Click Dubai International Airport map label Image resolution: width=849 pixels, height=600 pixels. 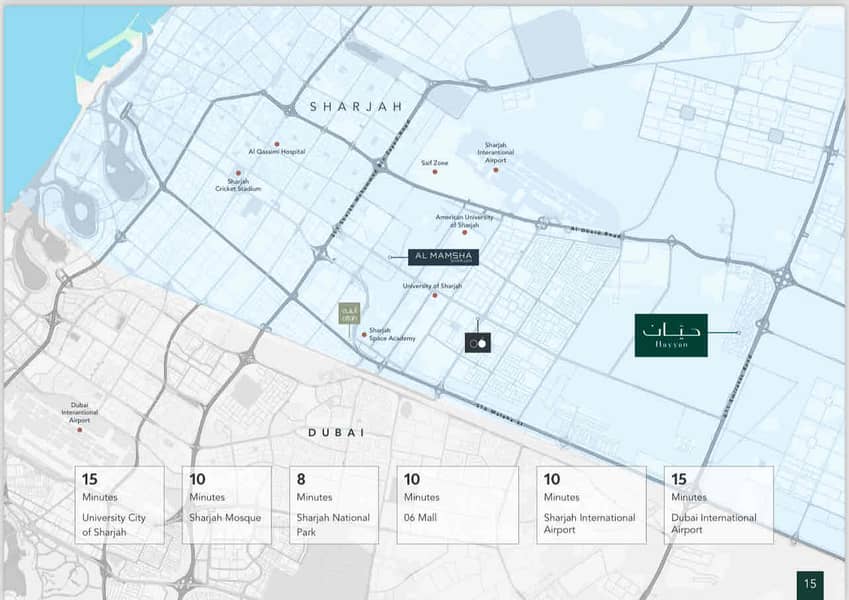(x=79, y=412)
